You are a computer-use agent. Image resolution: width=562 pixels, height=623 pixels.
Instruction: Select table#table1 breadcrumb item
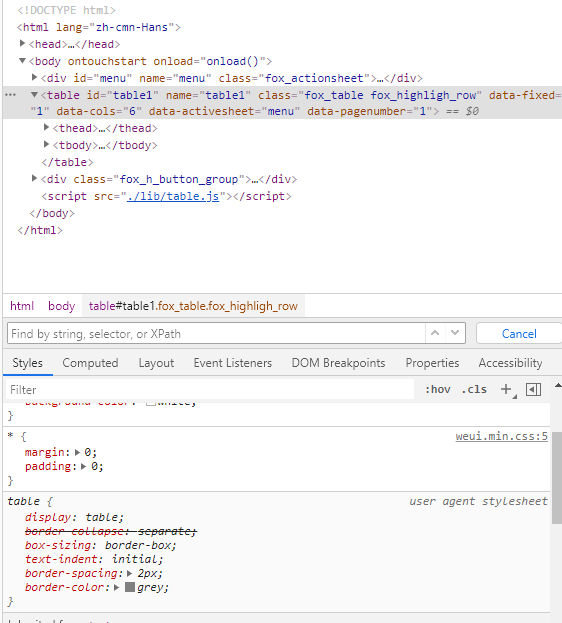pyautogui.click(x=193, y=306)
